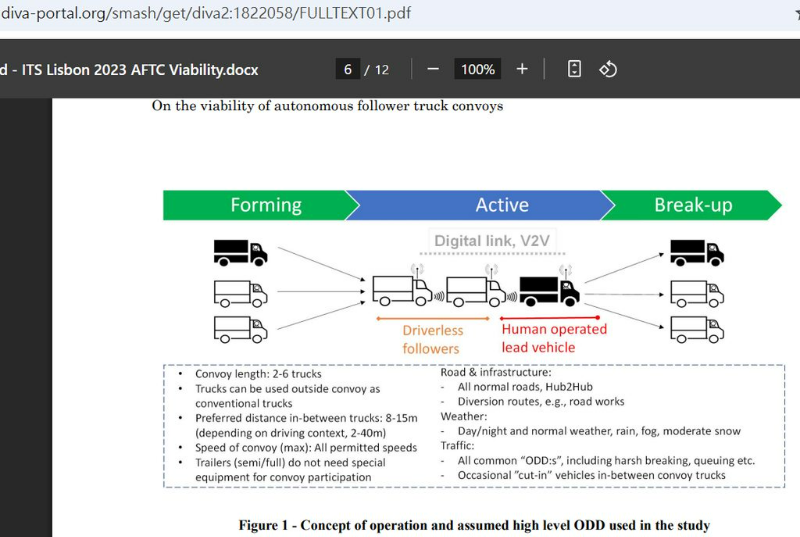
Task: Click the zoom in plus button
Action: click(x=522, y=69)
